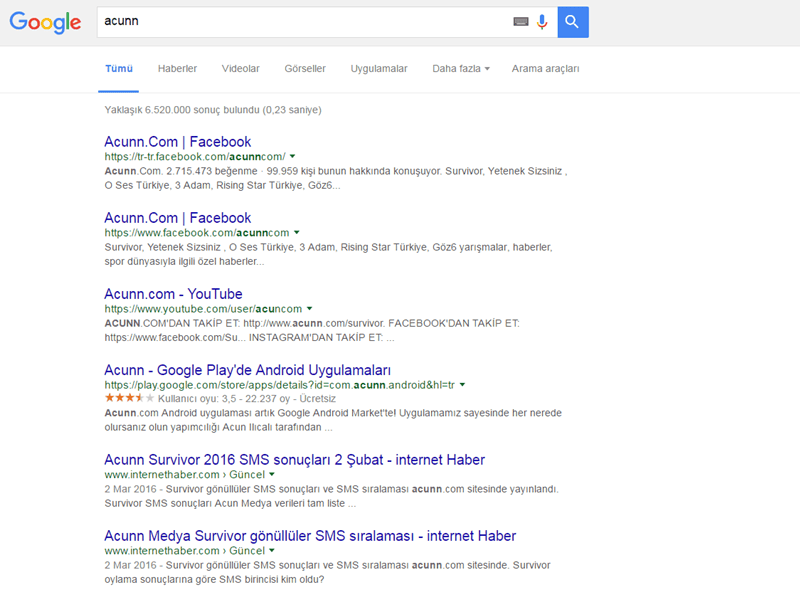
Task: Expand arrow next to play.google.com URL
Action: tap(463, 385)
